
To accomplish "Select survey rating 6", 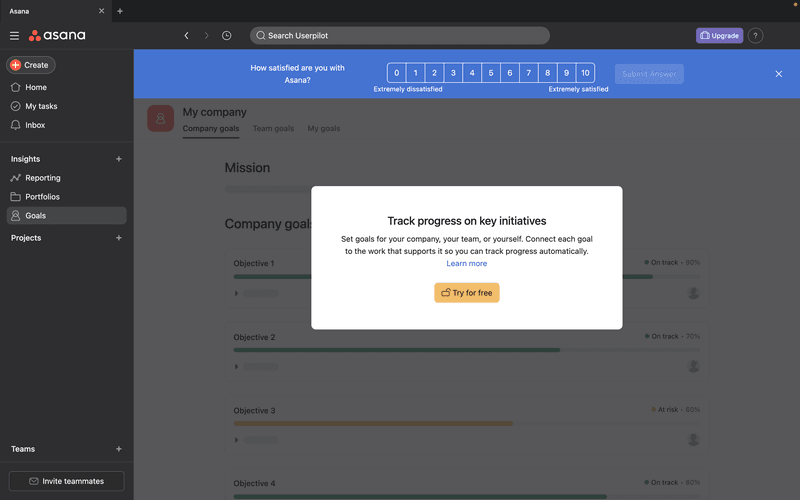I will tap(510, 73).
